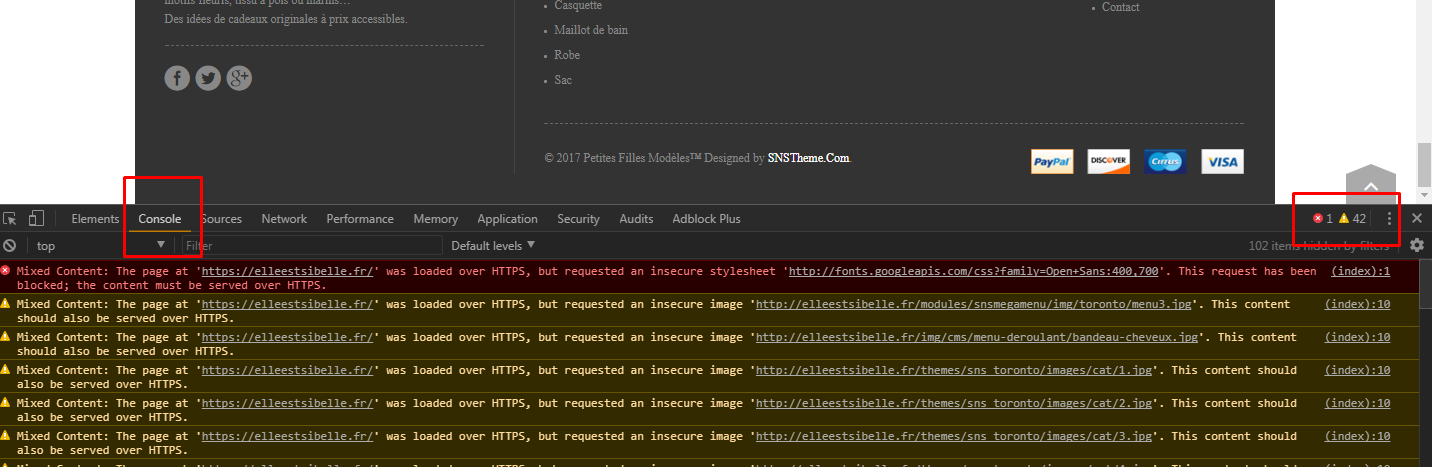Clear the console with the ban icon

[9, 245]
